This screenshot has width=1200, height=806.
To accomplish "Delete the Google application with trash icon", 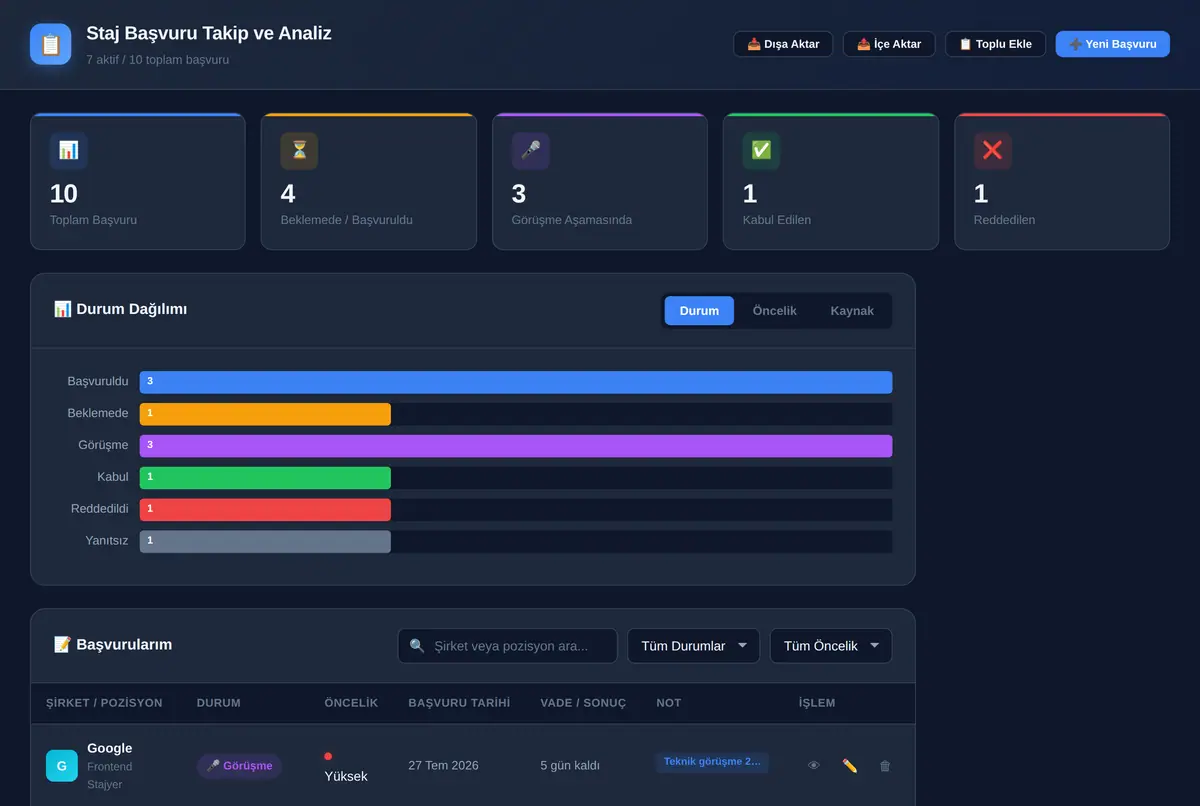I will click(885, 766).
